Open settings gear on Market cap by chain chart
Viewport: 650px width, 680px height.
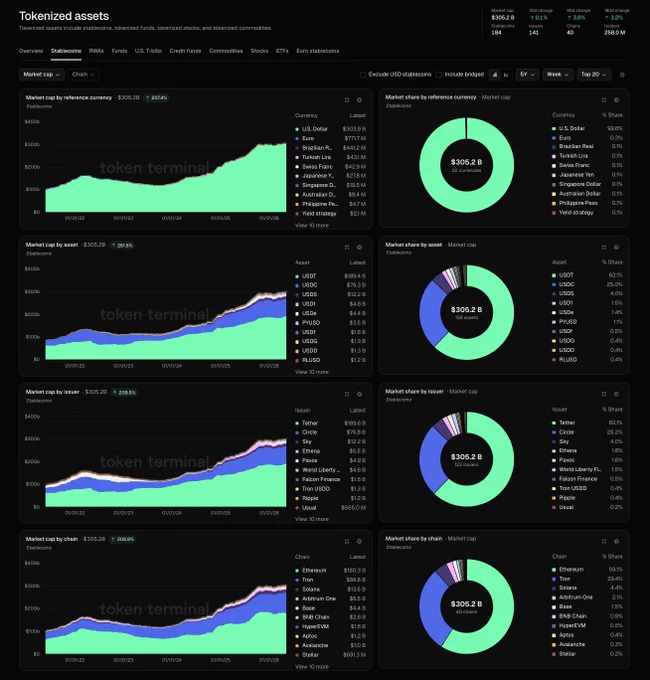[x=359, y=541]
